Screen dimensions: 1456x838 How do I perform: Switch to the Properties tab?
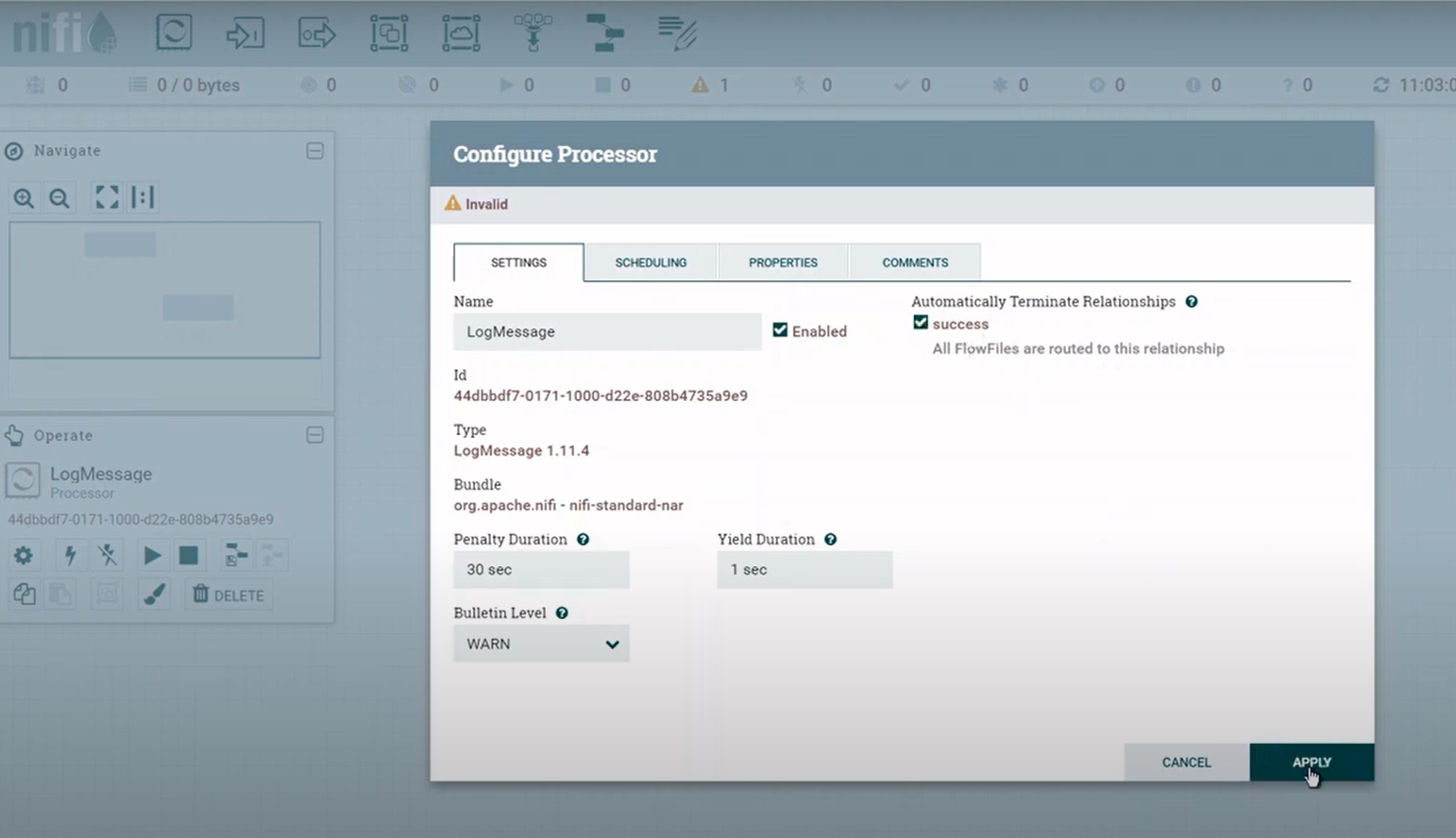(783, 262)
